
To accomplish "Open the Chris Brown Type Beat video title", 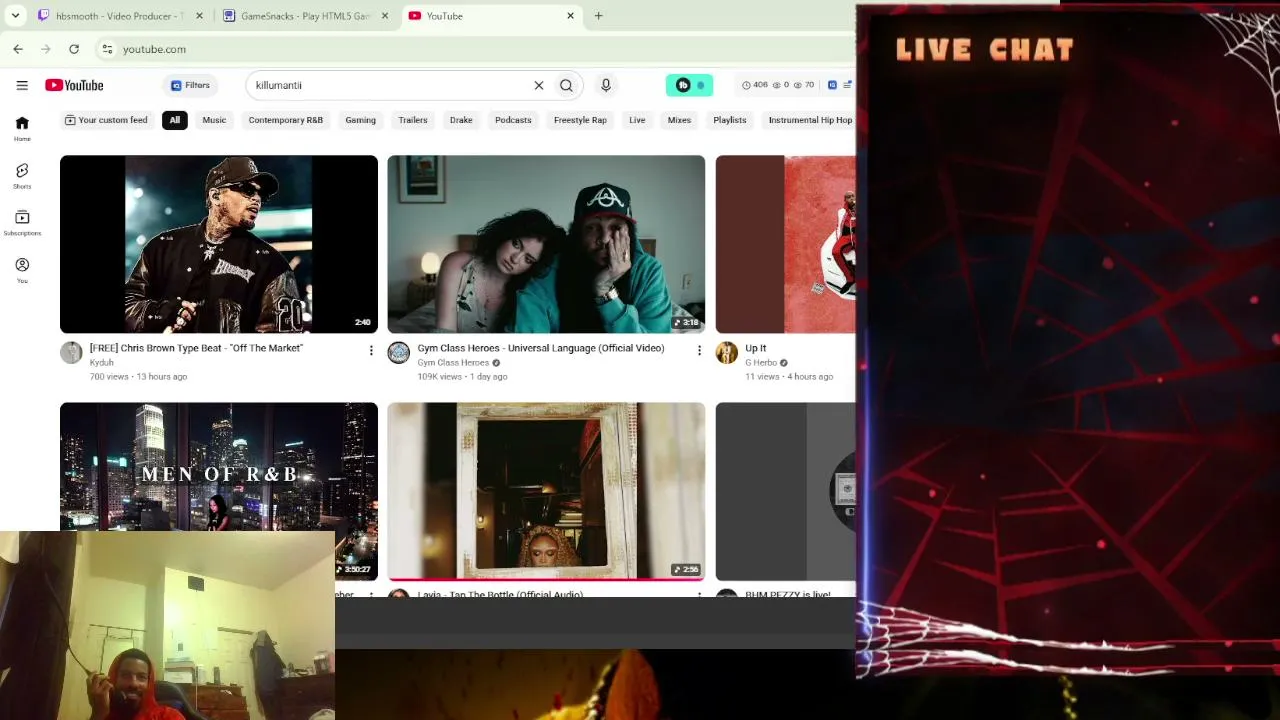I will 196,348.
